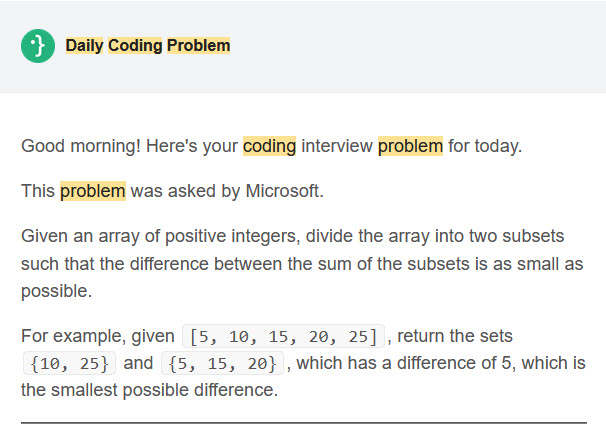Viewport: 606px width, 424px height.
Task: Click the highlighted word "Coding" in header
Action: (135, 46)
